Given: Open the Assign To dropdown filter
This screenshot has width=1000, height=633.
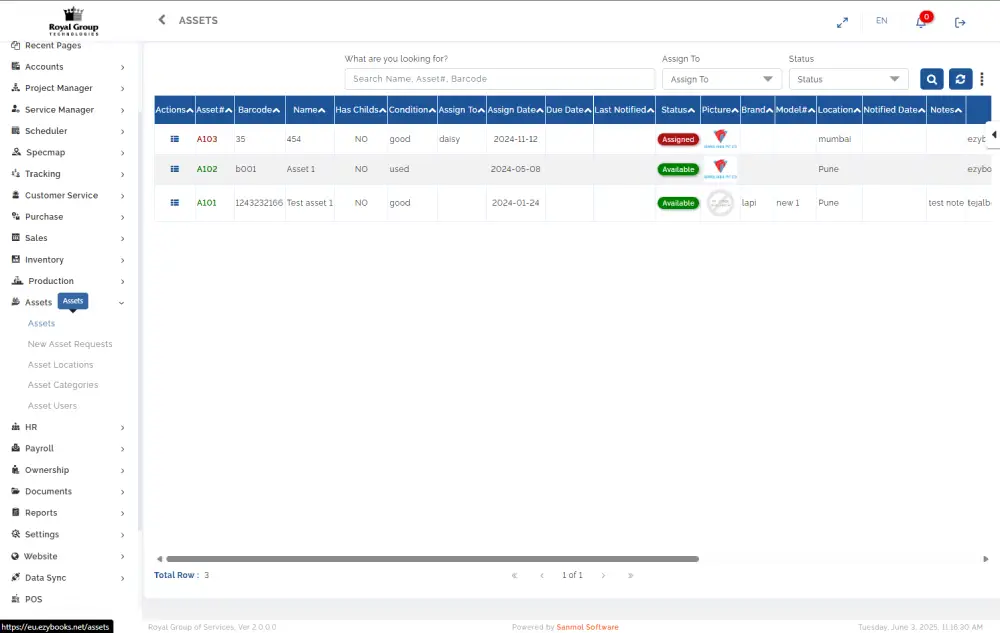Looking at the screenshot, I should [x=722, y=79].
